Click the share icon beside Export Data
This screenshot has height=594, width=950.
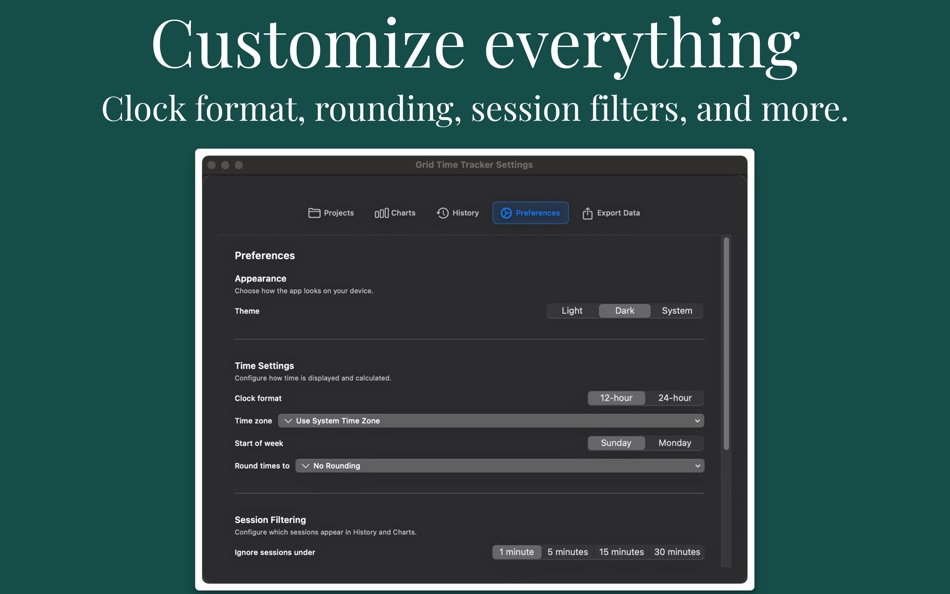tap(587, 213)
